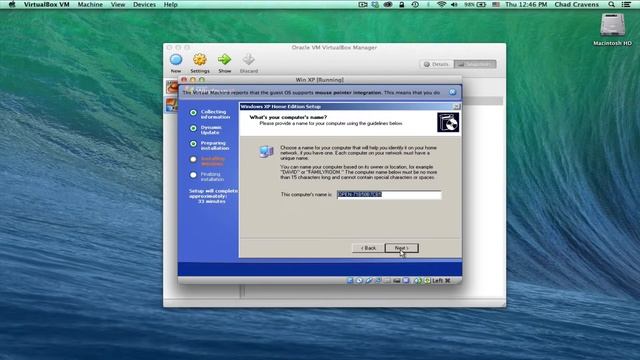Screen dimensions: 640x360
Task: Open the Machine menu
Action: (x=90, y=4)
